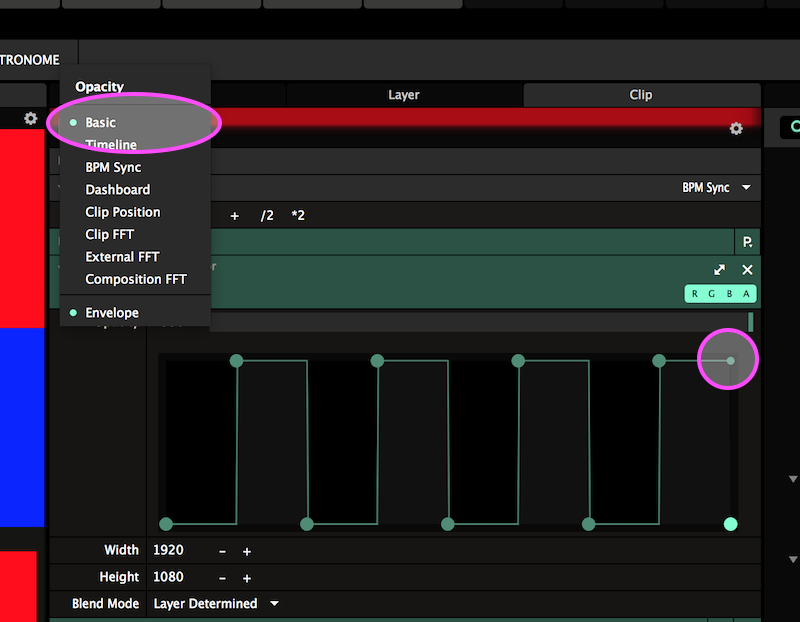Viewport: 800px width, 622px height.
Task: Click the expand arrows icon in the effect header
Action: [719, 270]
